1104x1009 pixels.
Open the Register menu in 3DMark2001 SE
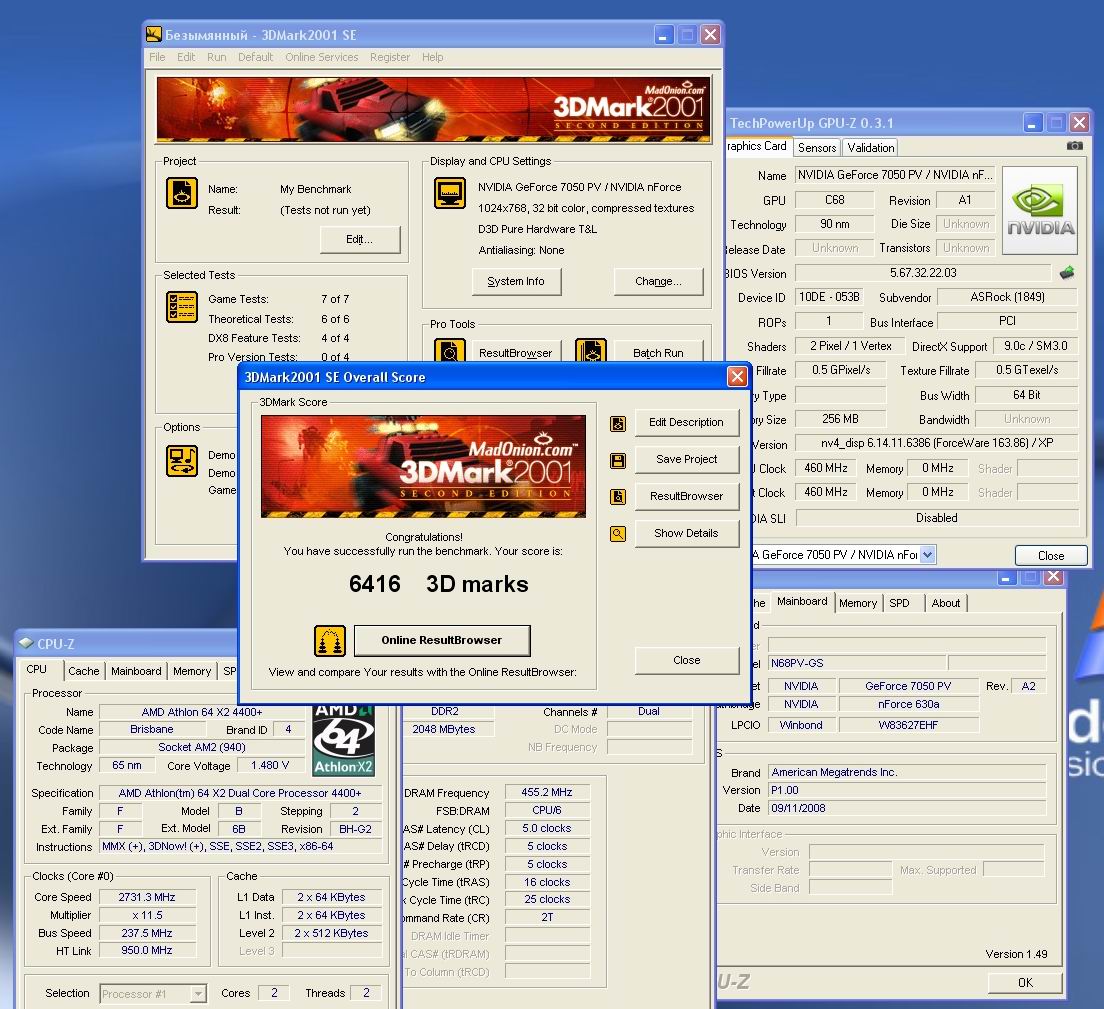tap(390, 57)
